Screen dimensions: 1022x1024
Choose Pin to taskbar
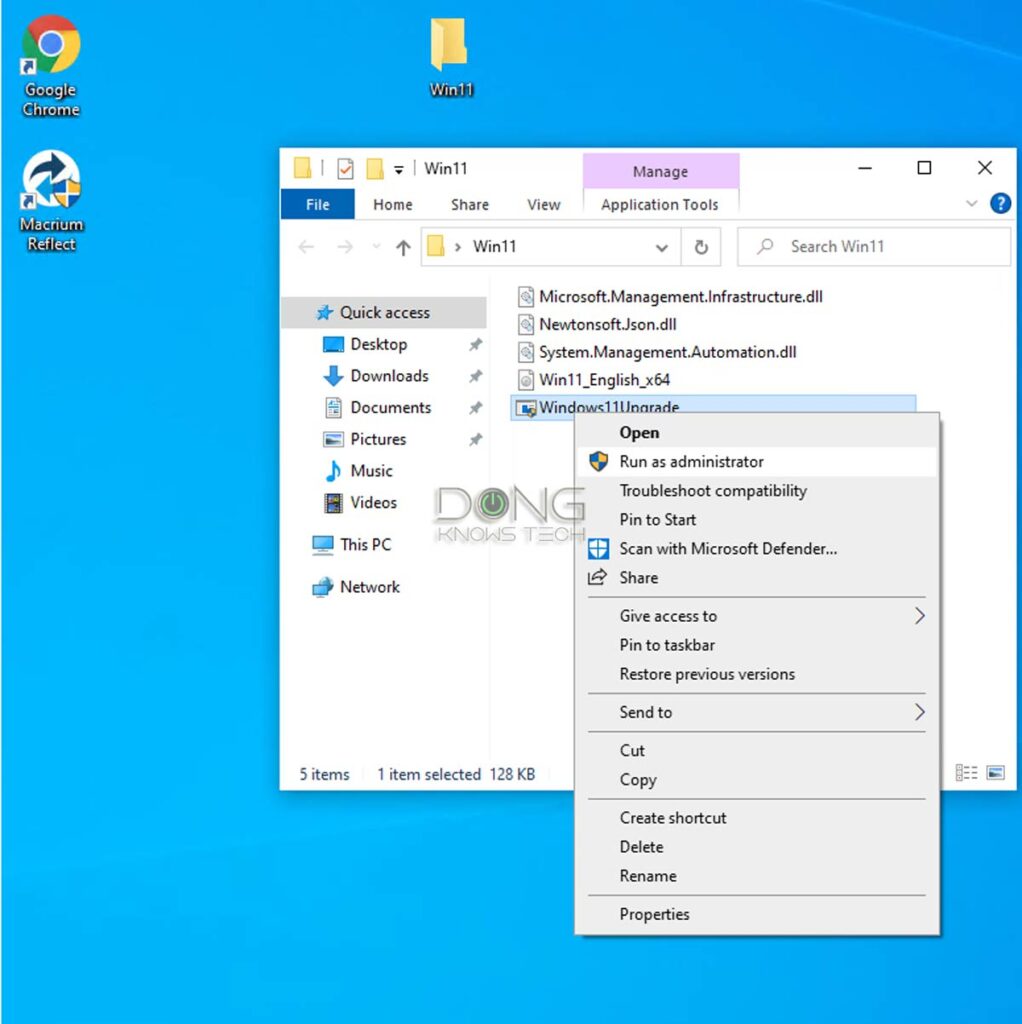[x=757, y=645]
